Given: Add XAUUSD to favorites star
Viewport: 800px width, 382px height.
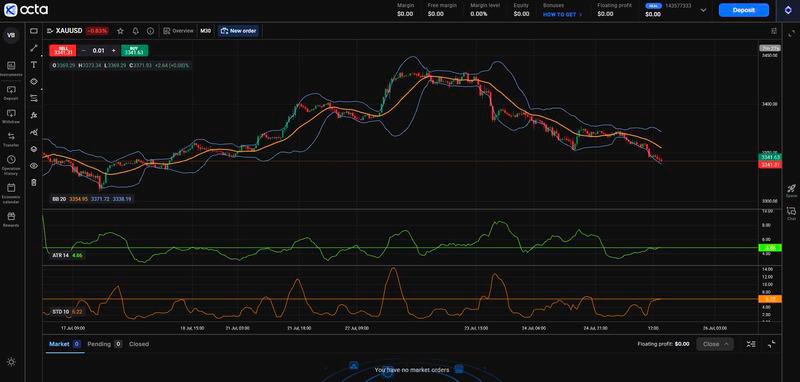Looking at the screenshot, I should (120, 31).
